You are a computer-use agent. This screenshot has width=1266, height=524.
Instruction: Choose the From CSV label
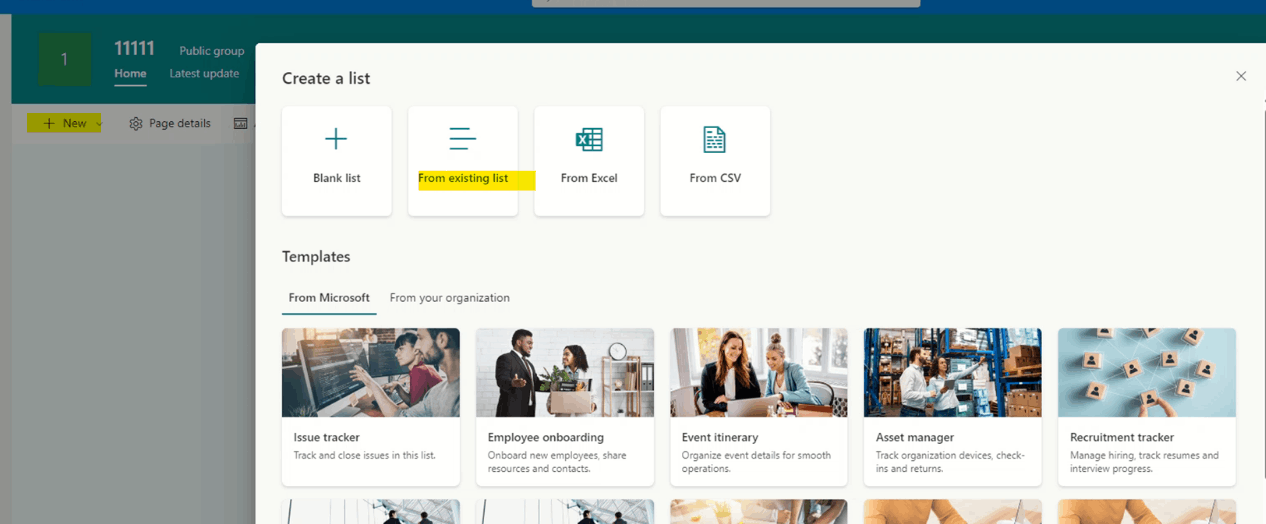click(715, 178)
